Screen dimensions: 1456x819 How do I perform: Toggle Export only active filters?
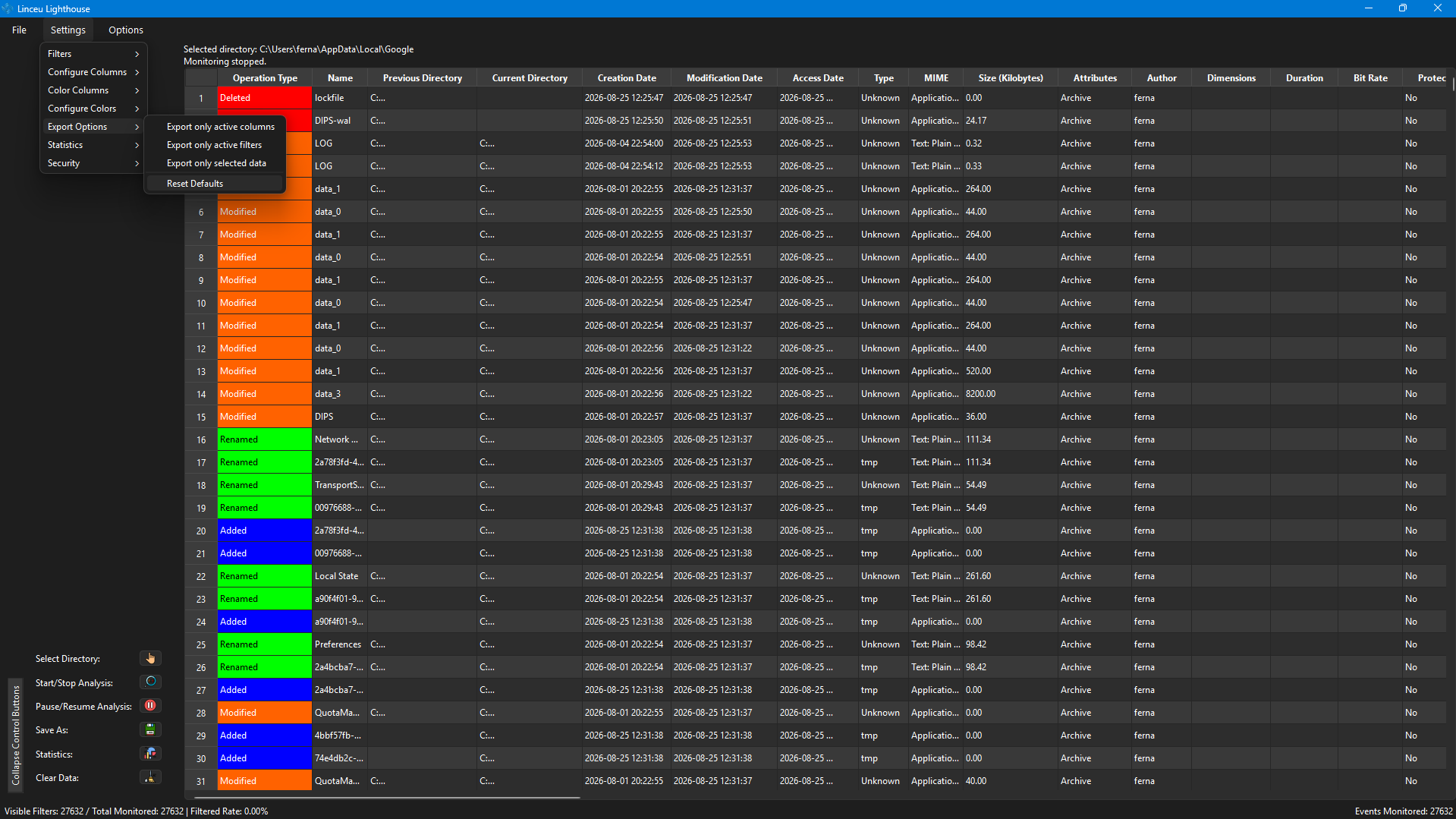coord(215,145)
